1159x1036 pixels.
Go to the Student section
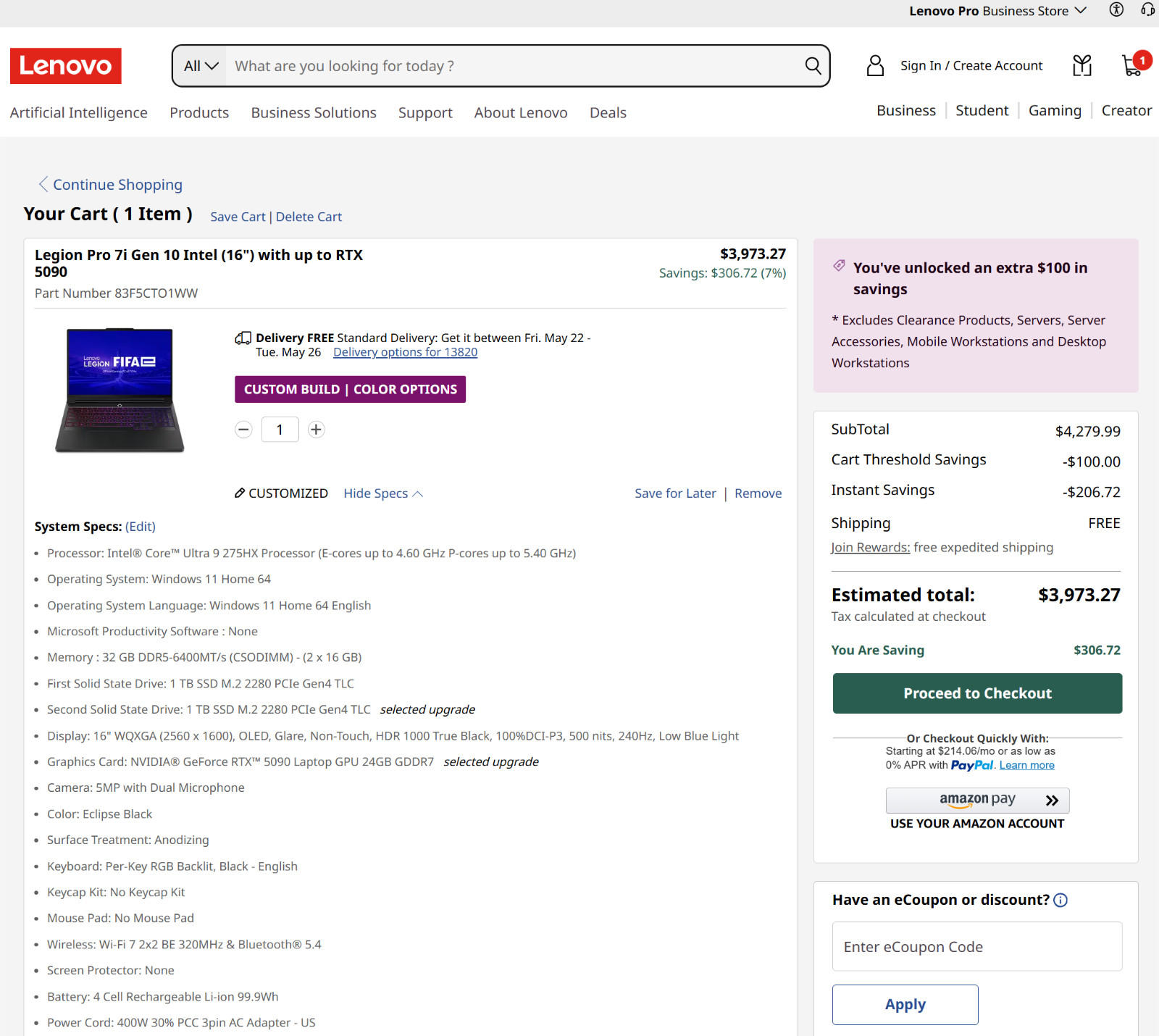pos(982,111)
